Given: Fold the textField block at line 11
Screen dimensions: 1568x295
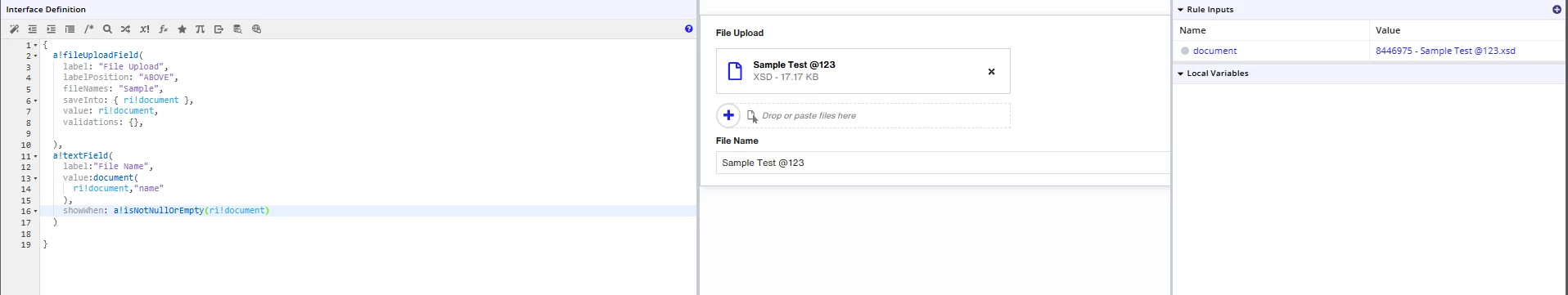Looking at the screenshot, I should tap(36, 156).
